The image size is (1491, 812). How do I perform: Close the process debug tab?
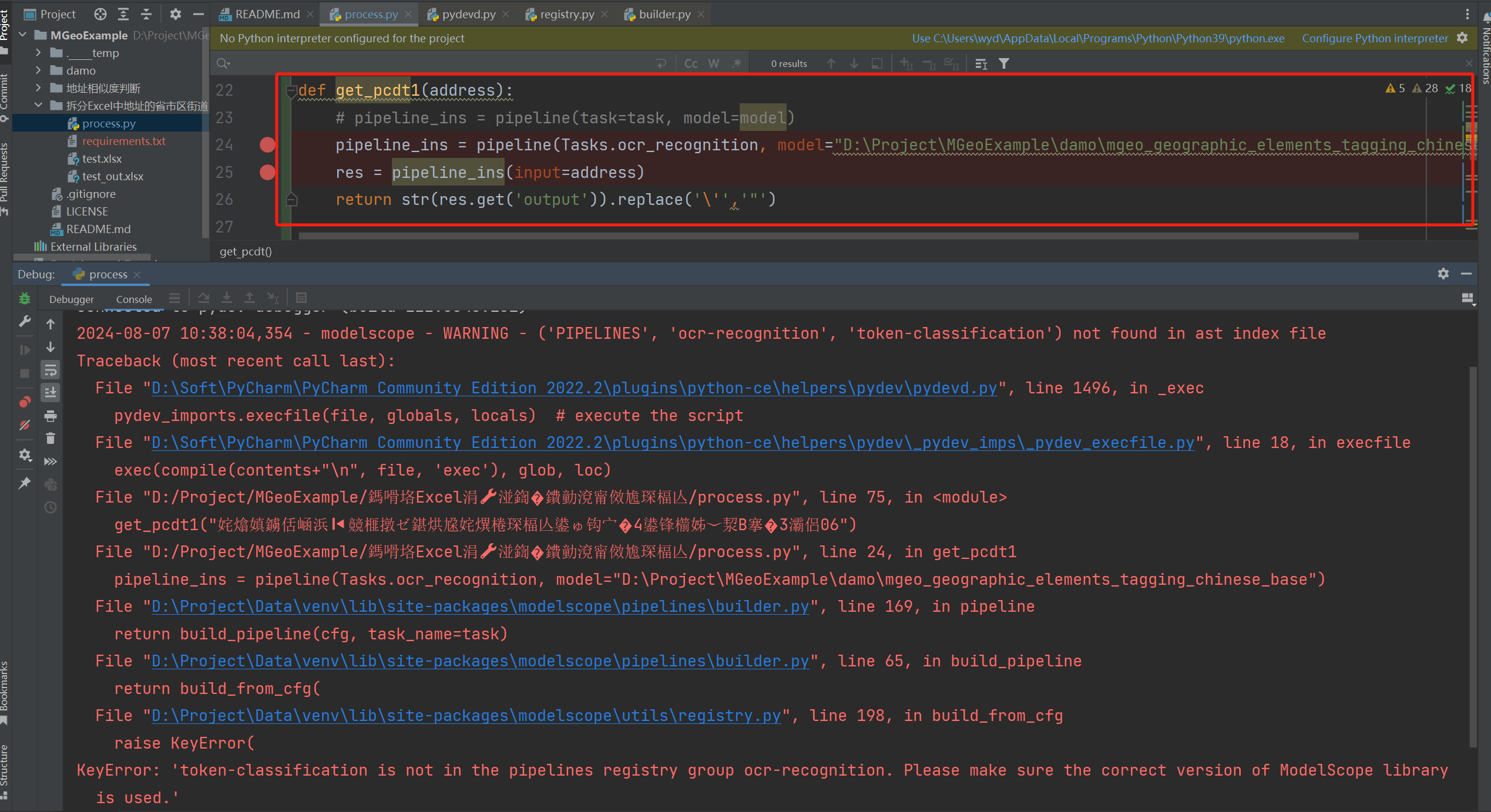pyautogui.click(x=137, y=274)
